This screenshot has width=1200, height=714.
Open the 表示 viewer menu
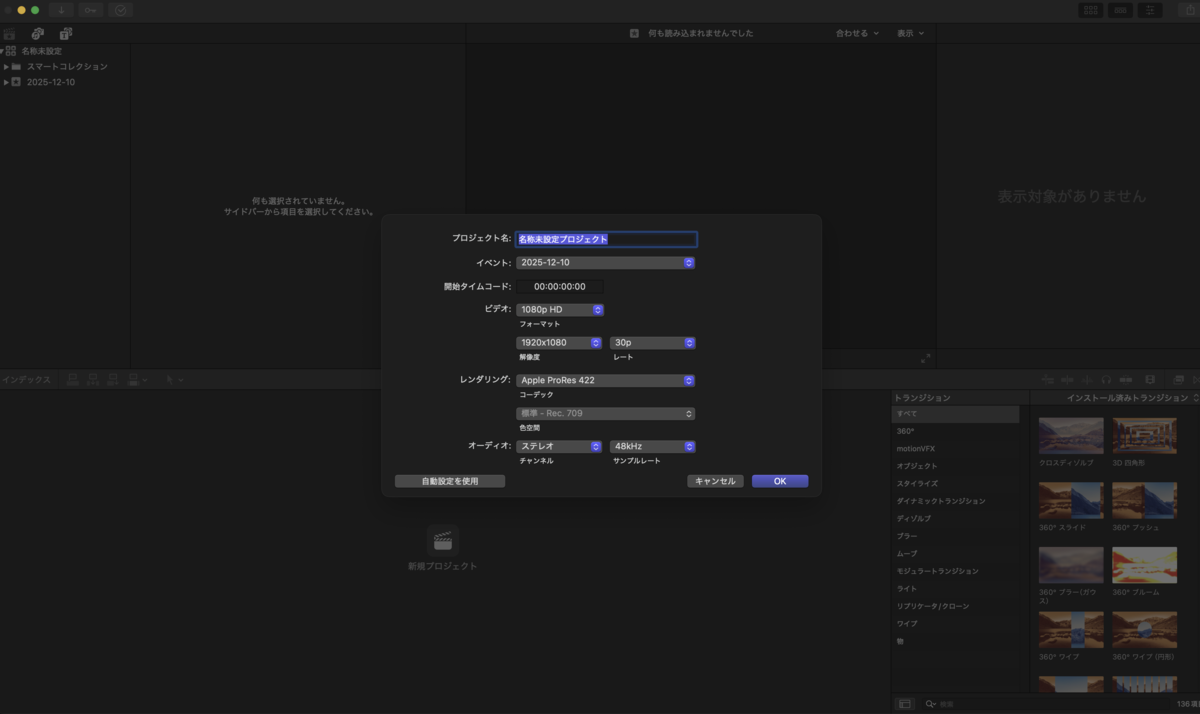910,34
